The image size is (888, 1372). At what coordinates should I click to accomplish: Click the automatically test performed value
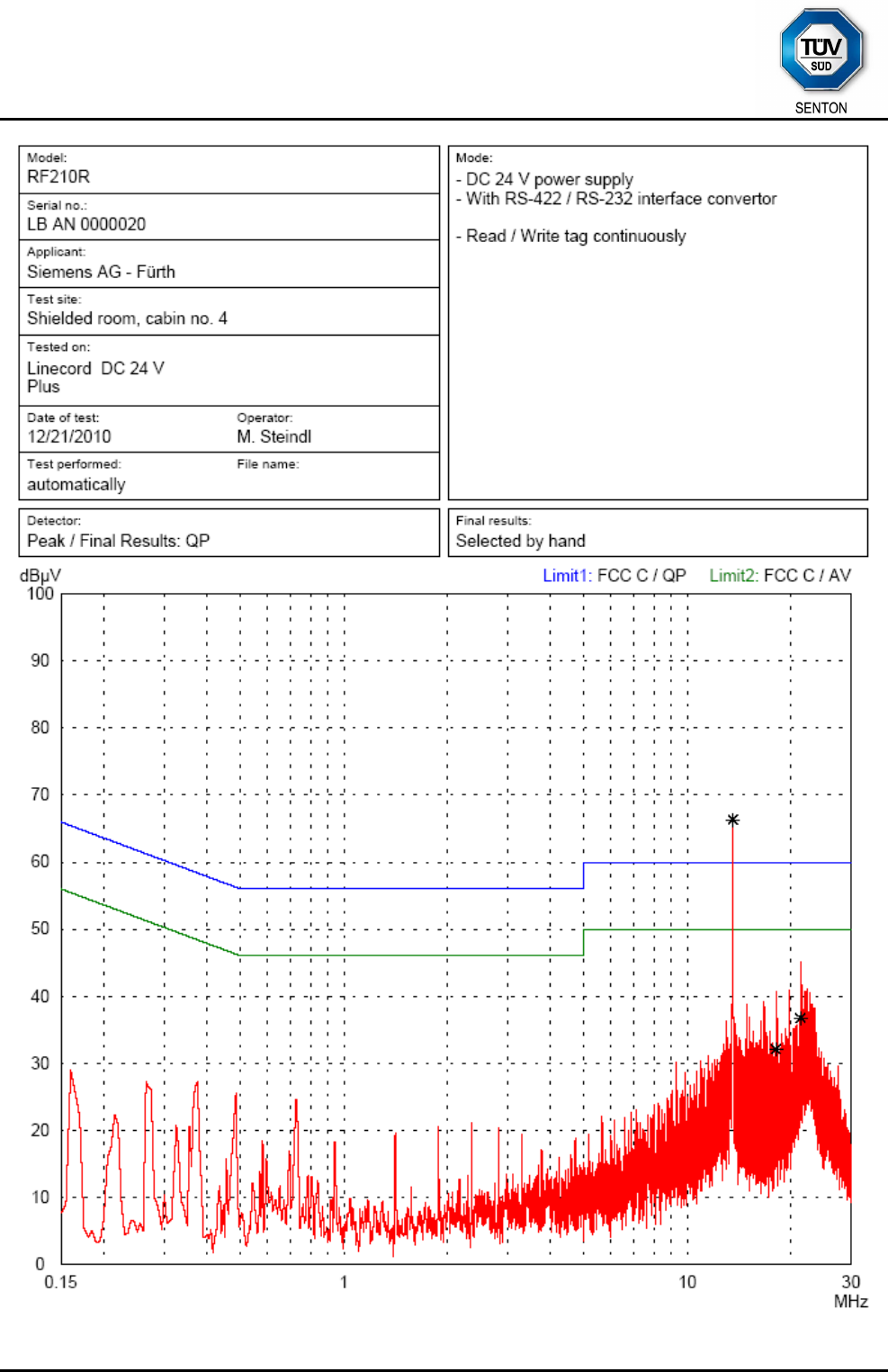pyautogui.click(x=76, y=484)
